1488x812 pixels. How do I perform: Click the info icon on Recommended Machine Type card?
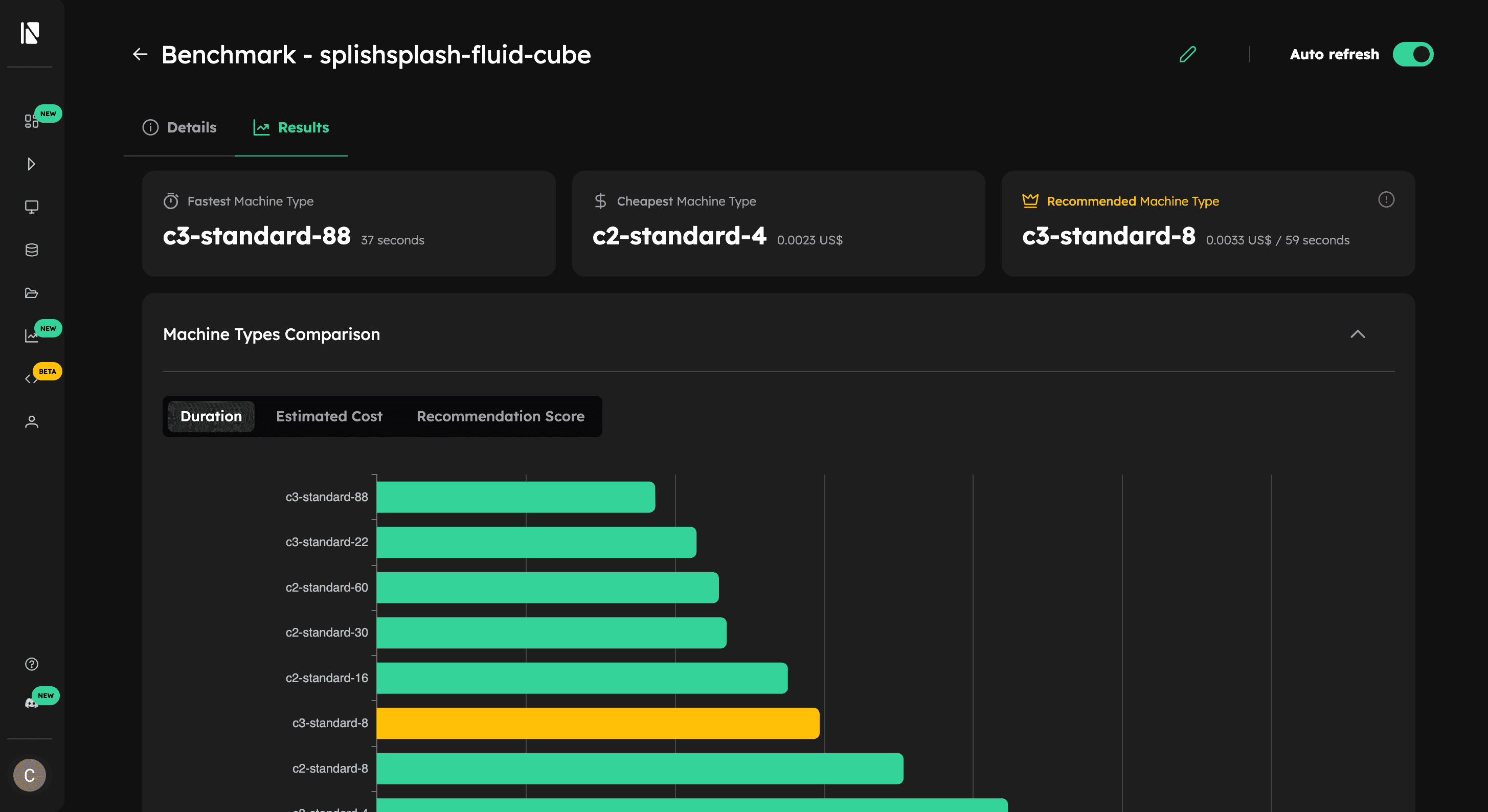pyautogui.click(x=1386, y=200)
